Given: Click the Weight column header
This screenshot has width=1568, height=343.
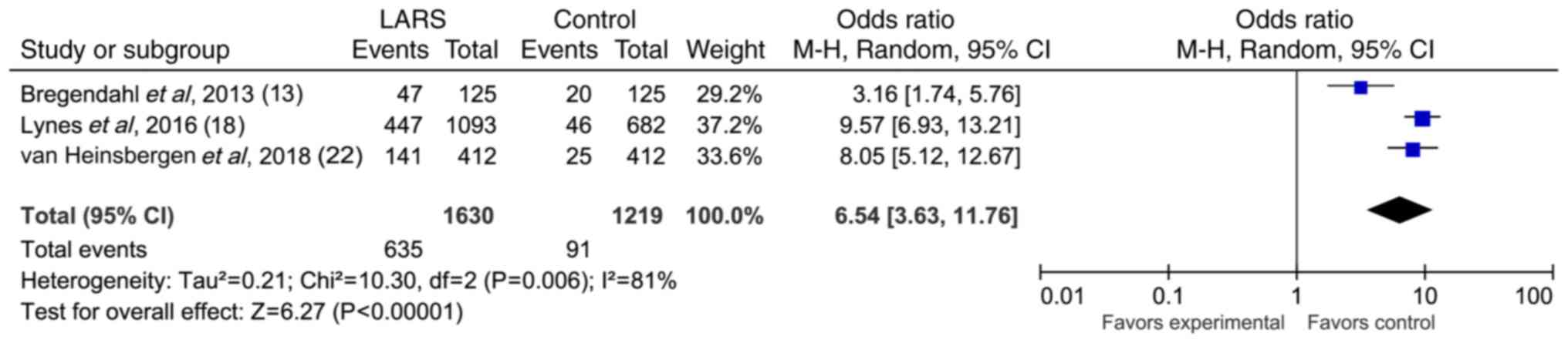Looking at the screenshot, I should click(725, 50).
